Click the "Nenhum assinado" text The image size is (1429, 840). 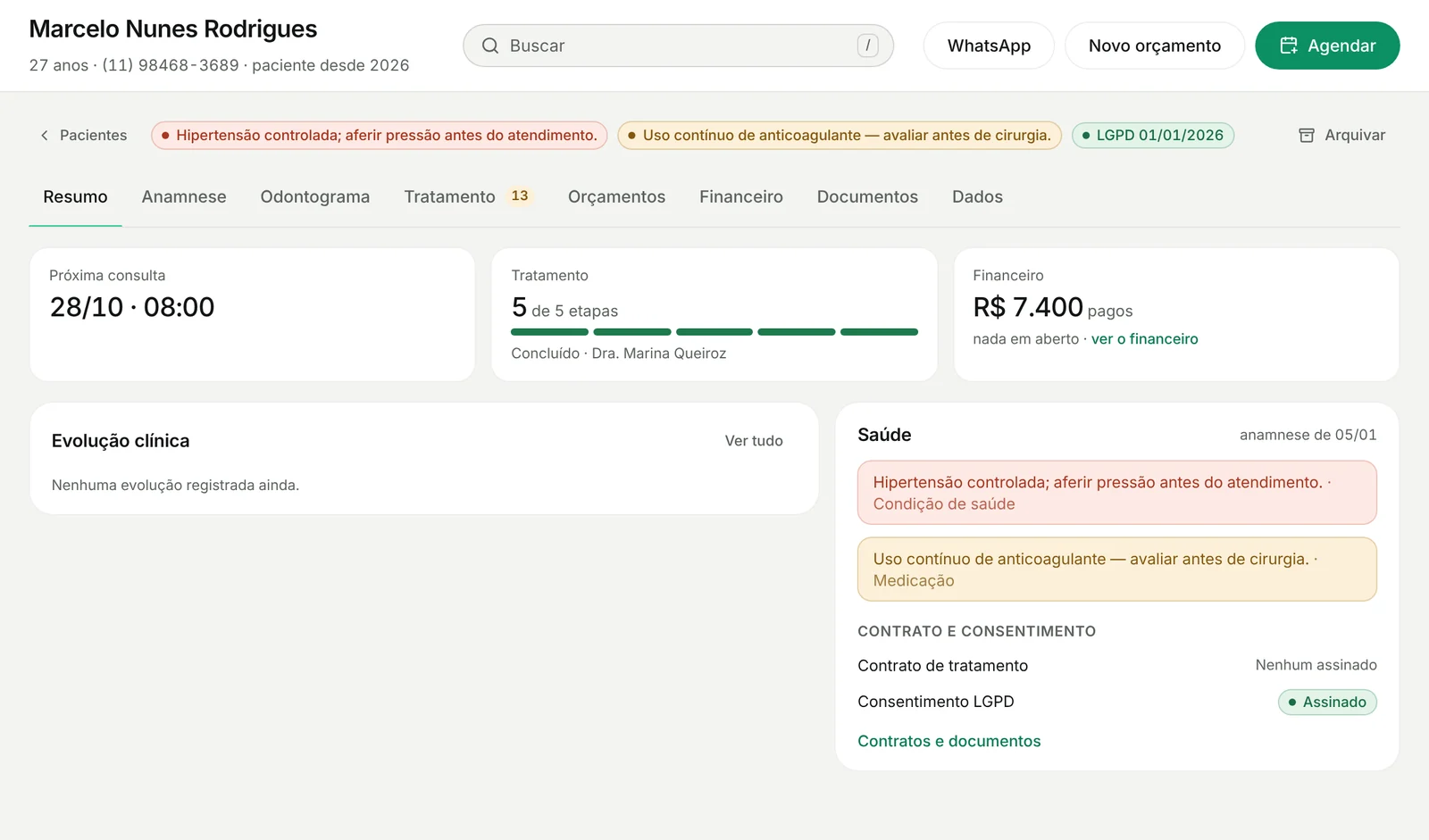[1316, 665]
